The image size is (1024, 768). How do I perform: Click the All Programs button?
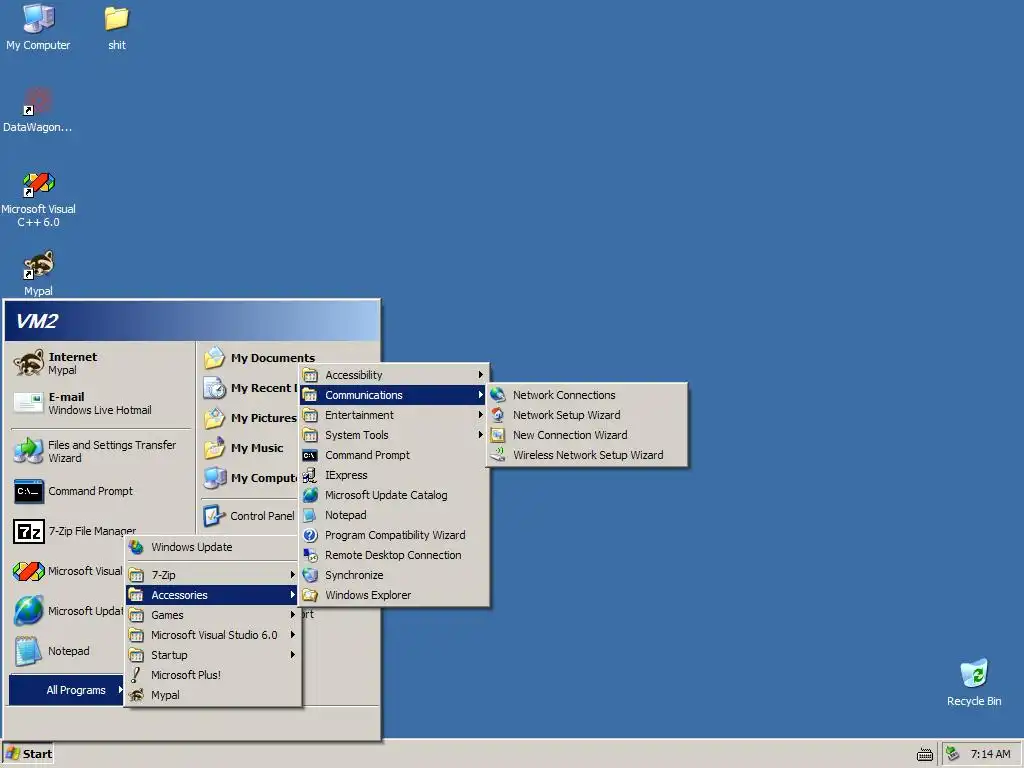[x=67, y=690]
